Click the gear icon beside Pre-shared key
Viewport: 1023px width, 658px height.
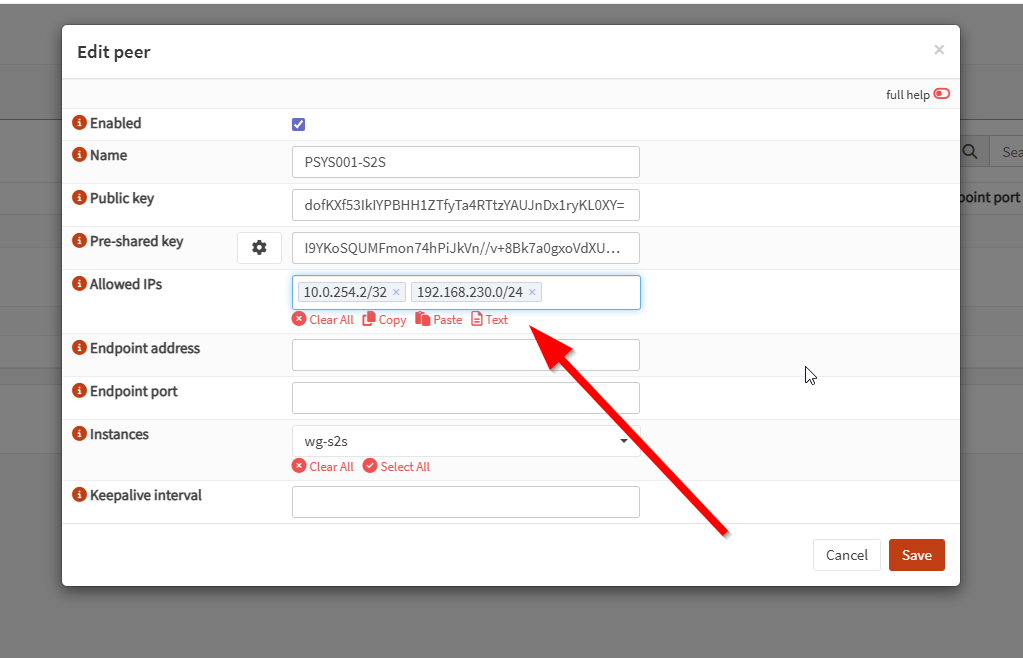[x=259, y=248]
